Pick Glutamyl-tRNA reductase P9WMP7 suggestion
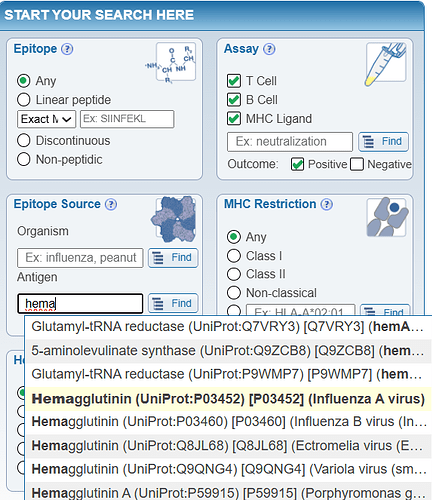This screenshot has height=500, width=432. [228, 375]
